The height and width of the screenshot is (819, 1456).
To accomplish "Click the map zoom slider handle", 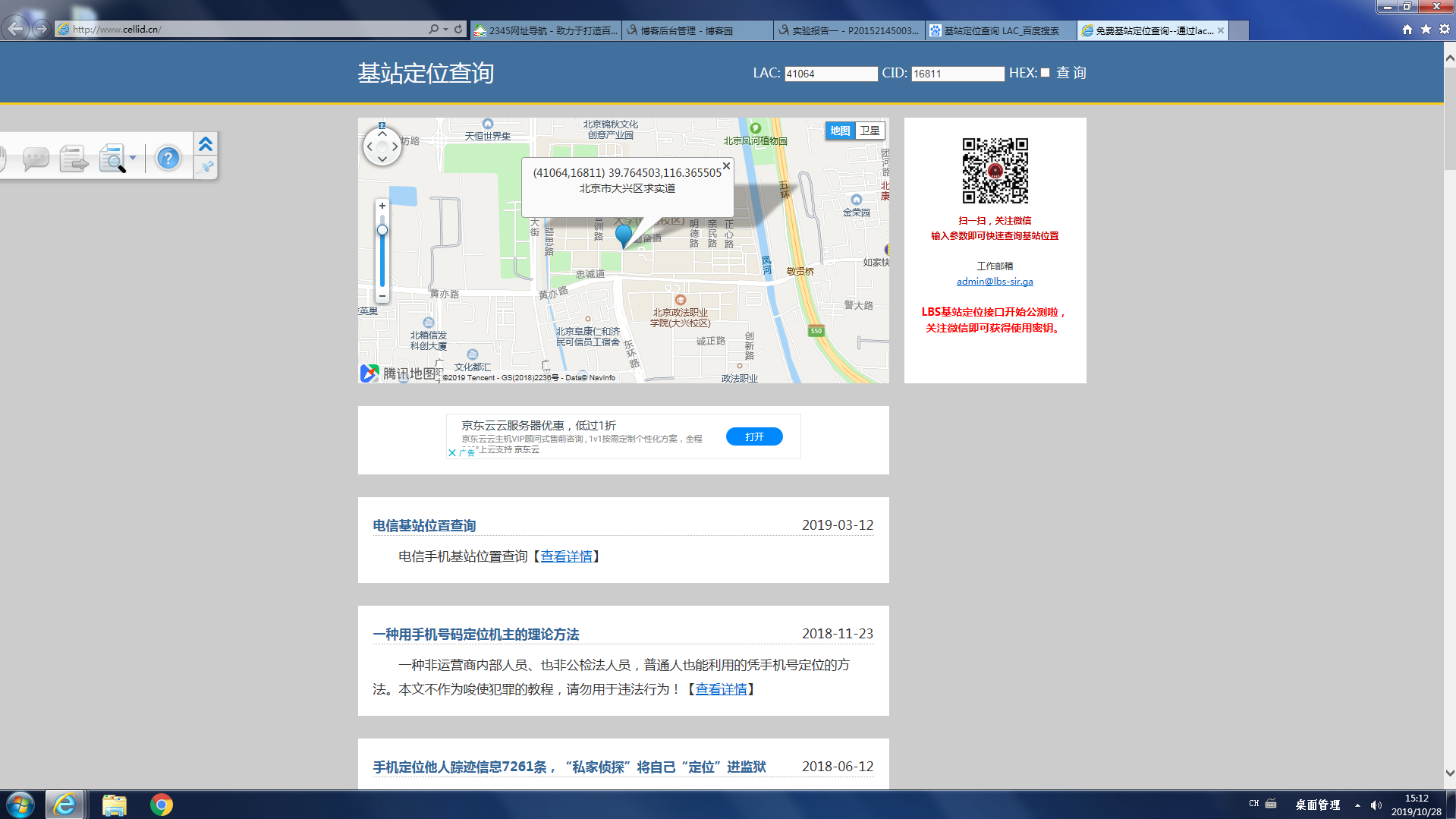I will (382, 230).
